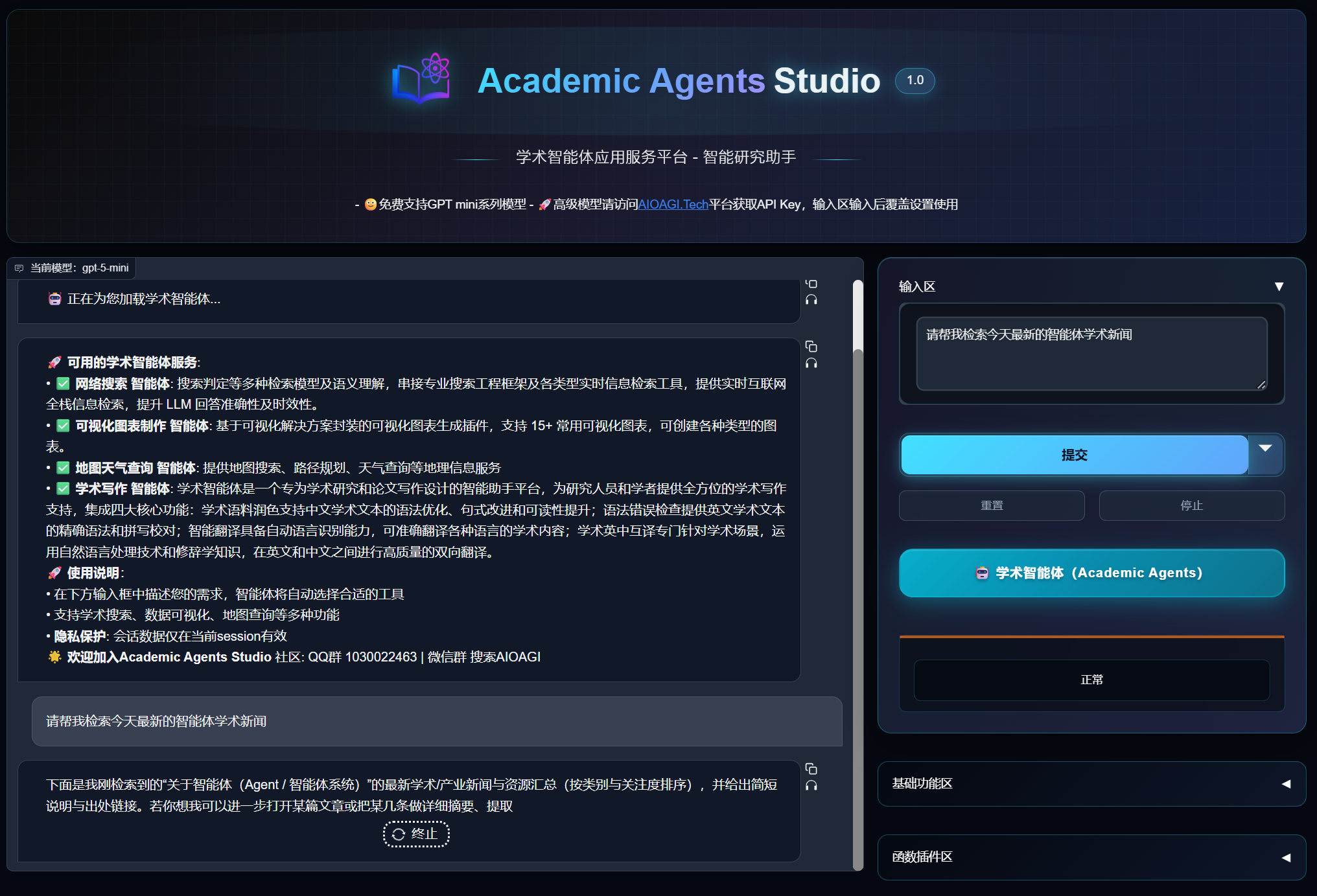Image resolution: width=1317 pixels, height=896 pixels.
Task: Copy the loading academic agents message
Action: click(811, 284)
